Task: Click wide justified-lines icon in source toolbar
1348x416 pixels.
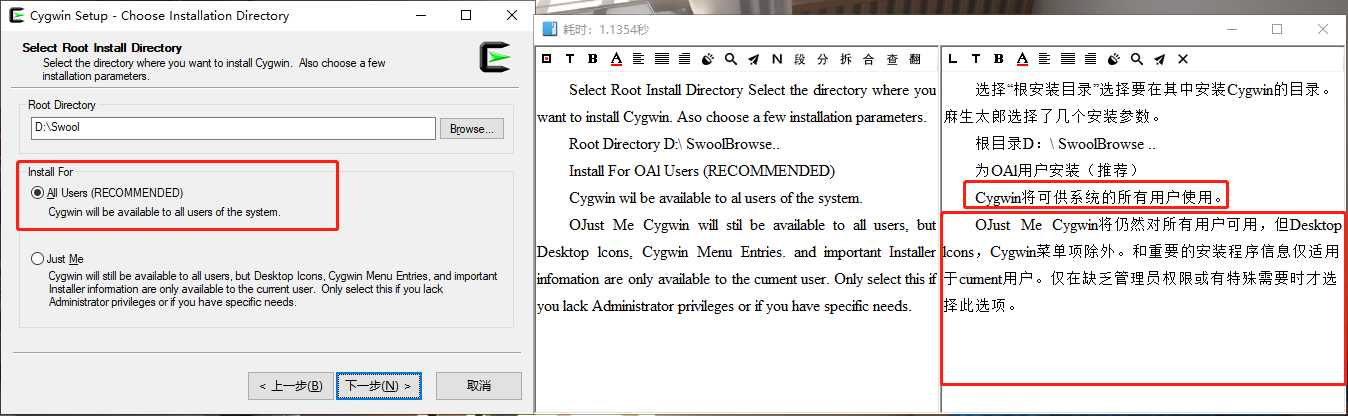Action: pos(662,59)
